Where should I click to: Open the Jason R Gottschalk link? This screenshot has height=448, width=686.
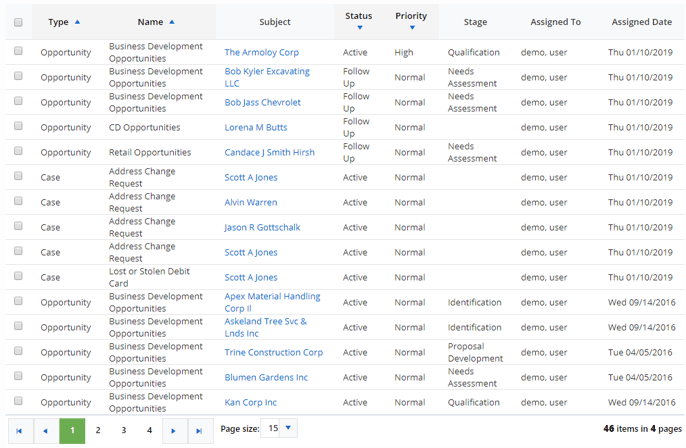pos(262,227)
